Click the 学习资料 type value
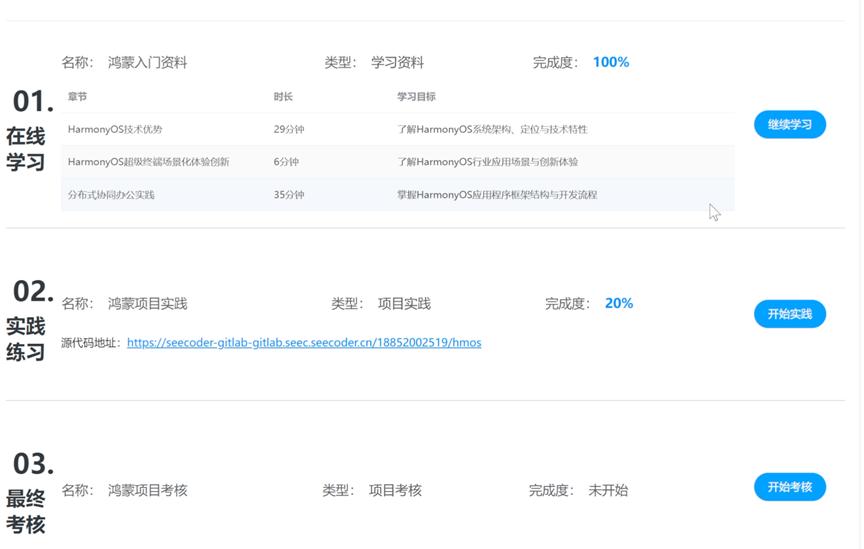The width and height of the screenshot is (864, 549). (397, 62)
